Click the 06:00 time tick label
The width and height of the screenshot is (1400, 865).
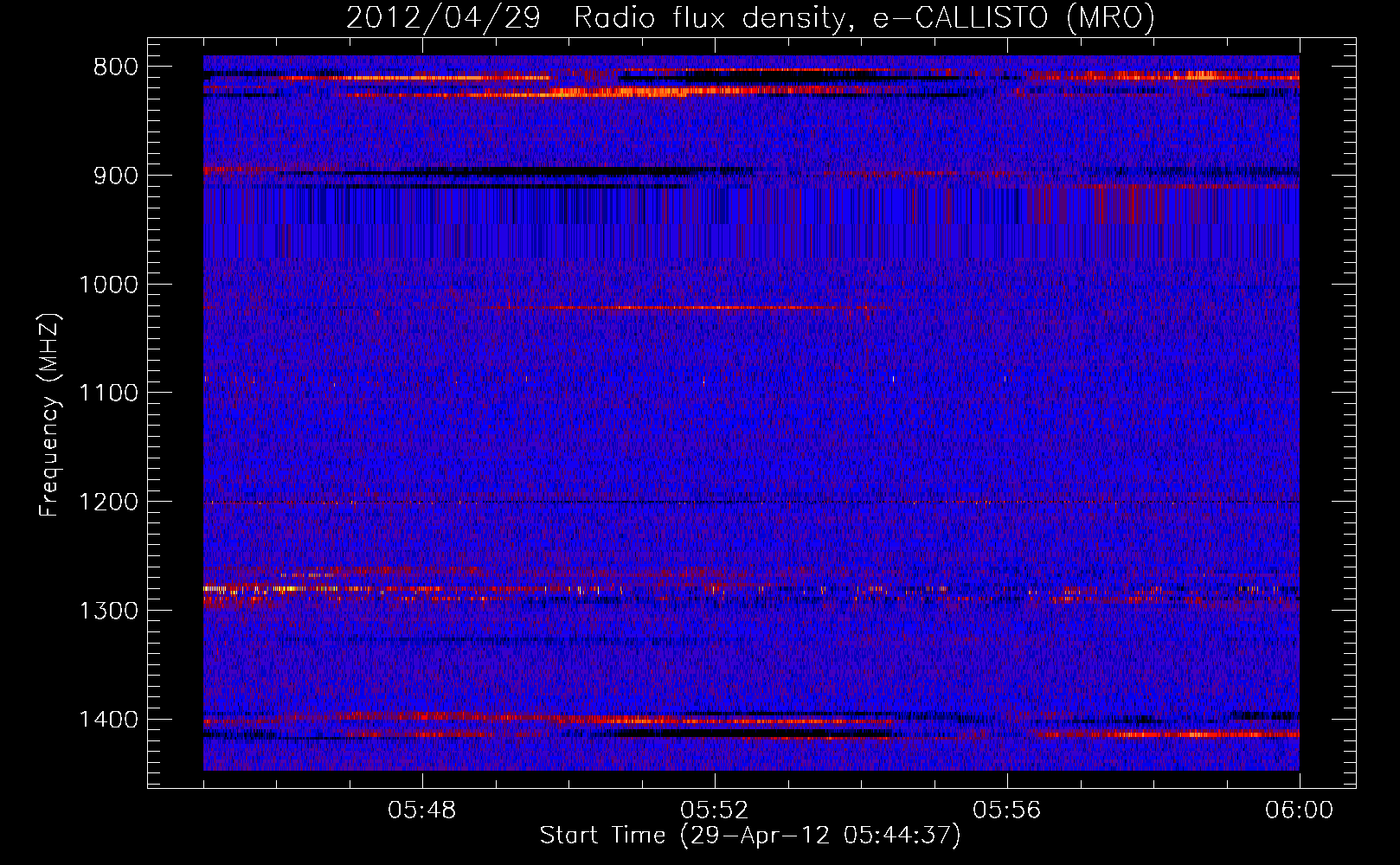point(1300,811)
